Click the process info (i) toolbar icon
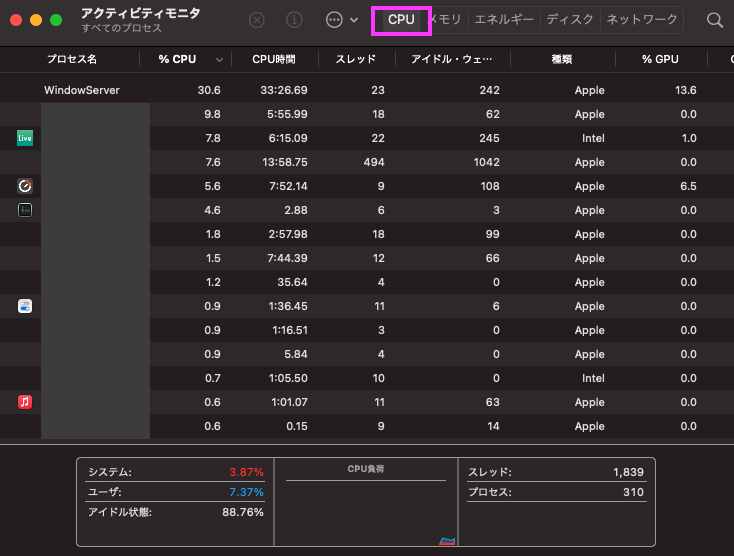The height and width of the screenshot is (556, 734). [294, 20]
